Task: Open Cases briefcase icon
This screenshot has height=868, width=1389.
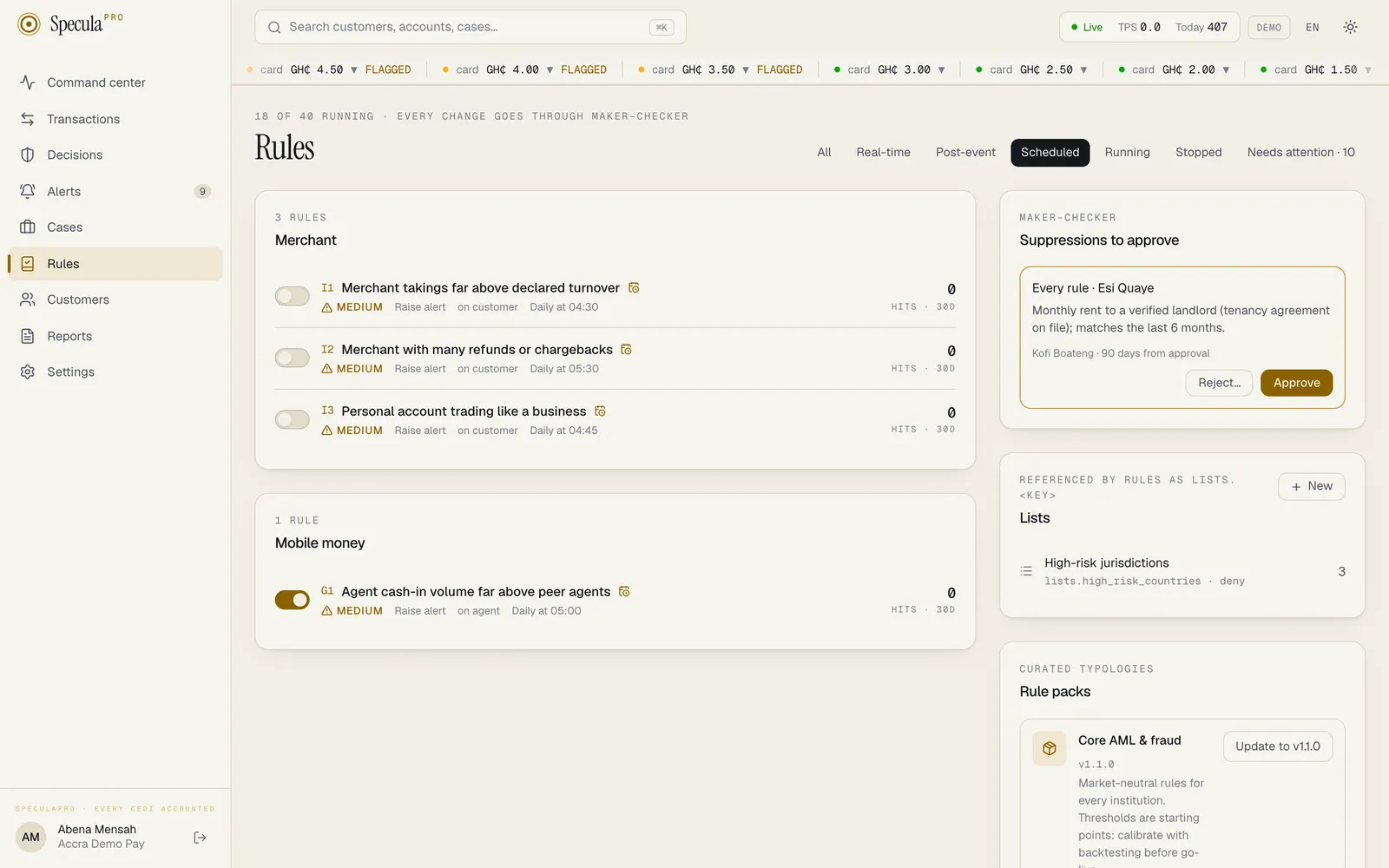Action: pyautogui.click(x=28, y=227)
